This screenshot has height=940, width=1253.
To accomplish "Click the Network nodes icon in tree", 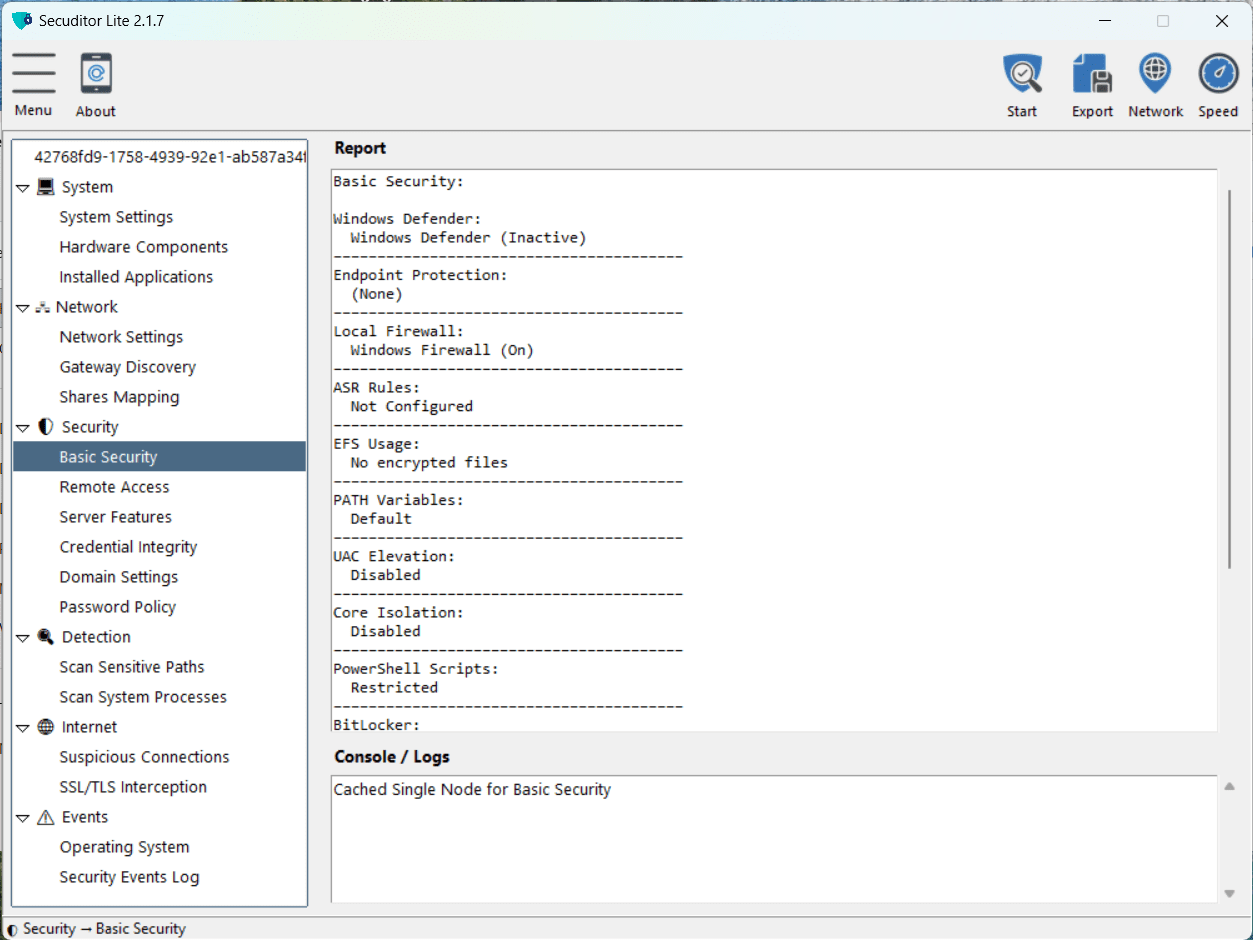I will pyautogui.click(x=43, y=307).
